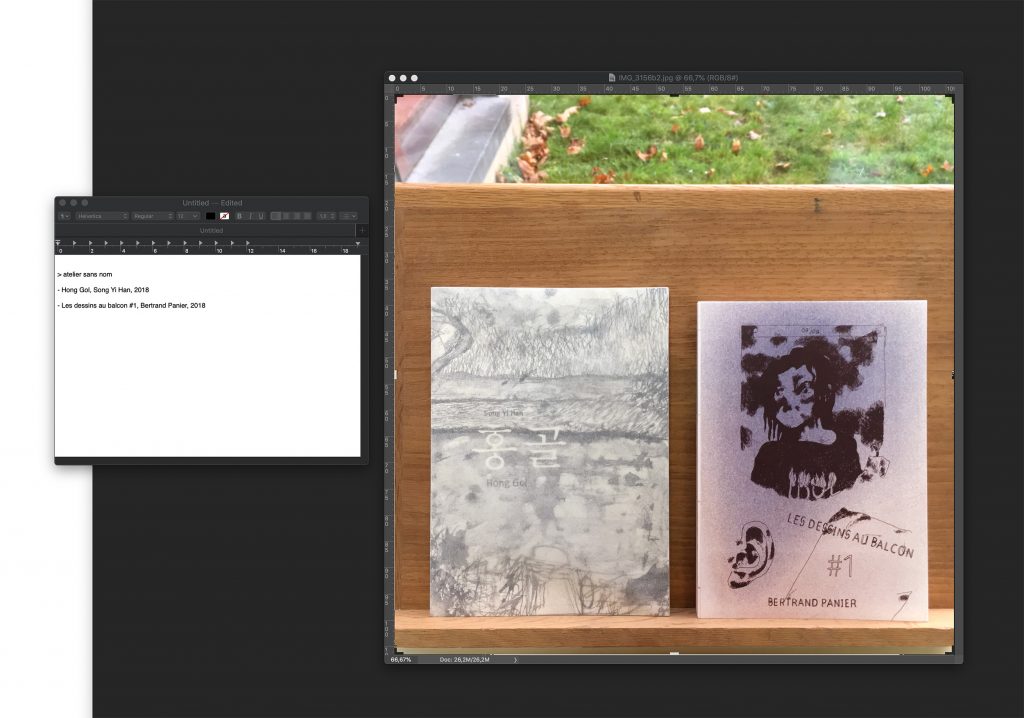This screenshot has width=1024, height=718.
Task: Open the Helvetica font family dropdown
Action: [x=101, y=216]
